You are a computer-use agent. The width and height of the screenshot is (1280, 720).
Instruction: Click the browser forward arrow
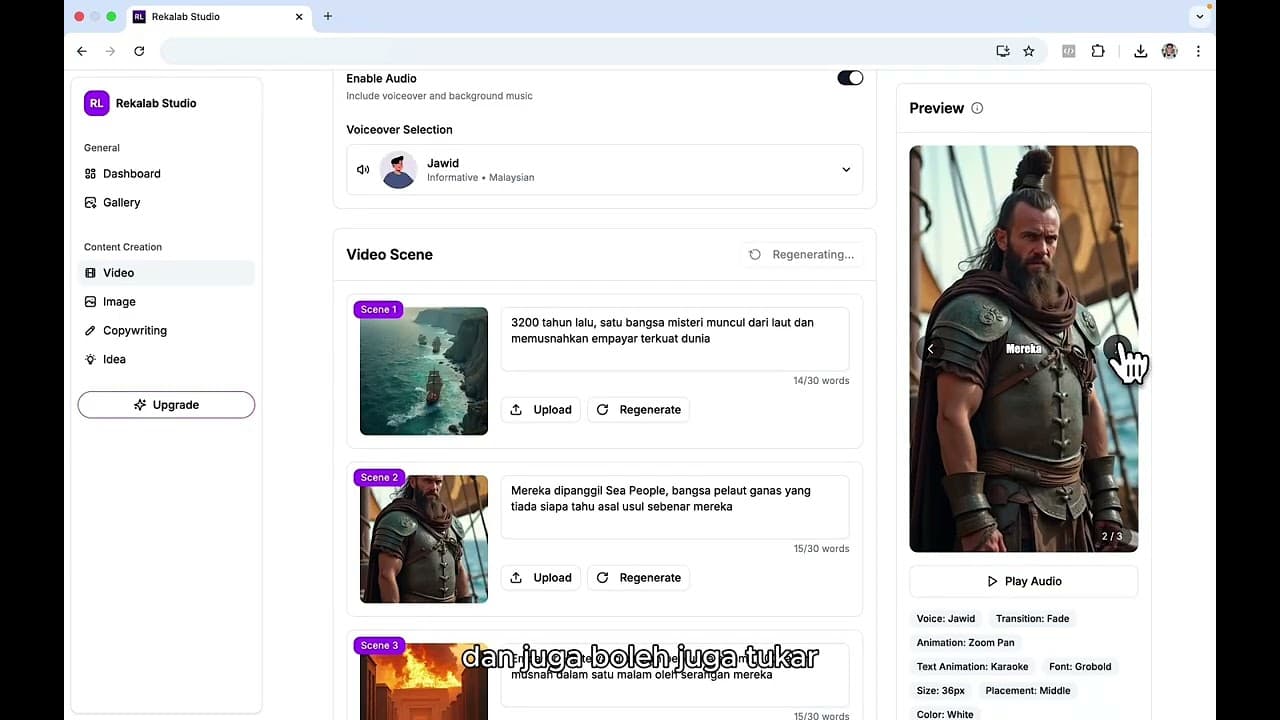coord(110,51)
